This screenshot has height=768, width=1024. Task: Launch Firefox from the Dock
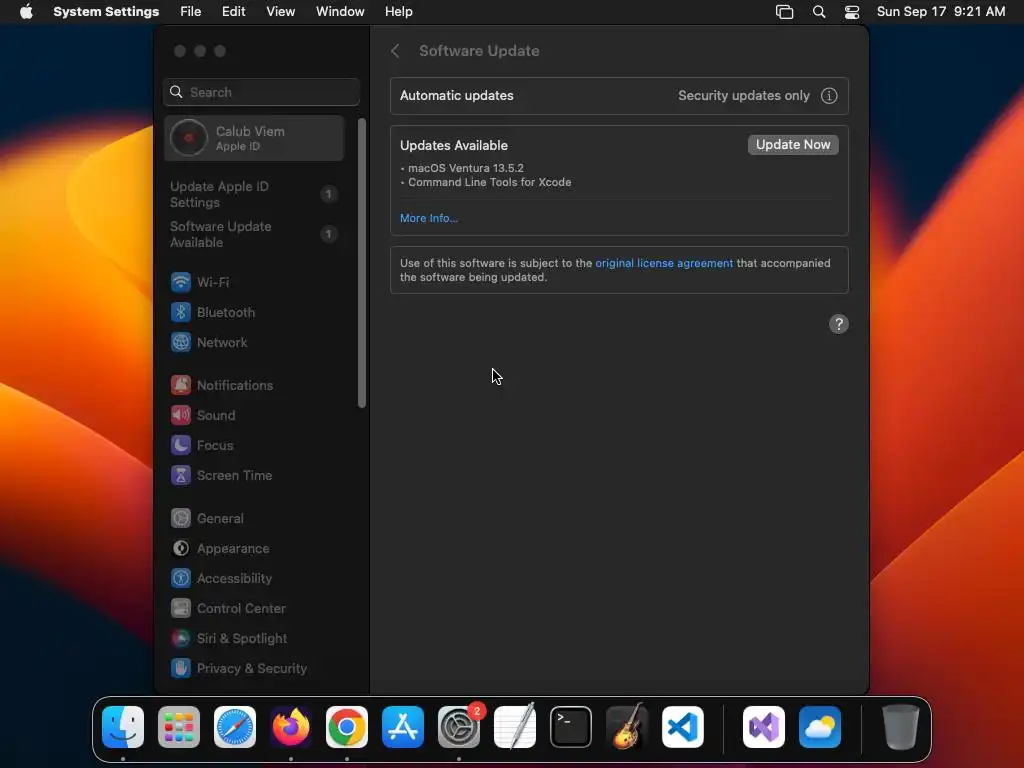291,727
